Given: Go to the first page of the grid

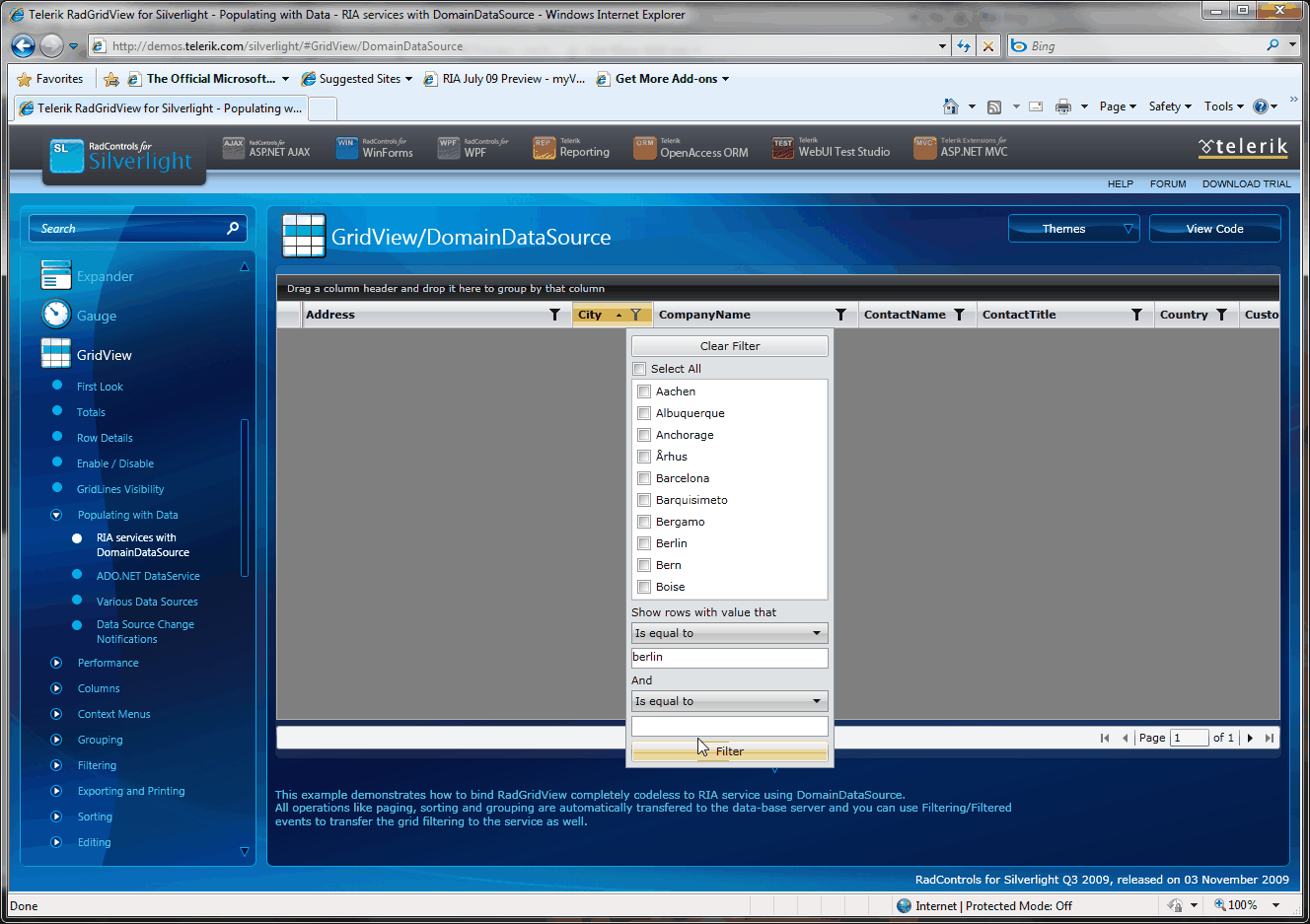Looking at the screenshot, I should point(1105,738).
